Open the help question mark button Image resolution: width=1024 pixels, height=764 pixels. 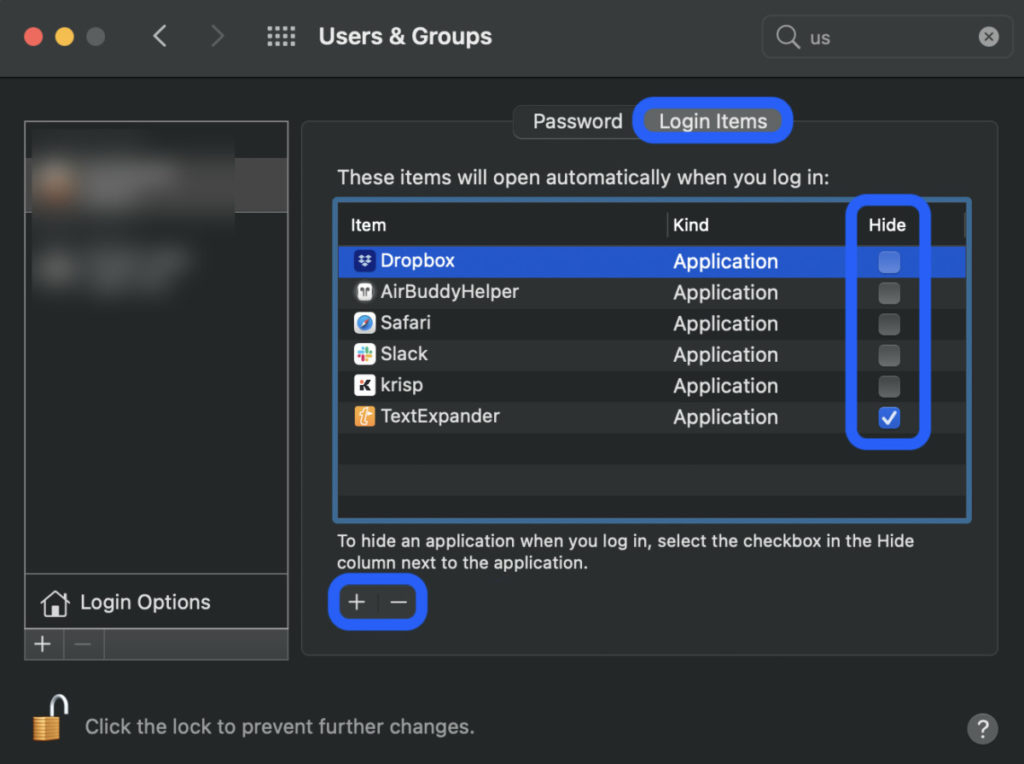click(x=982, y=728)
